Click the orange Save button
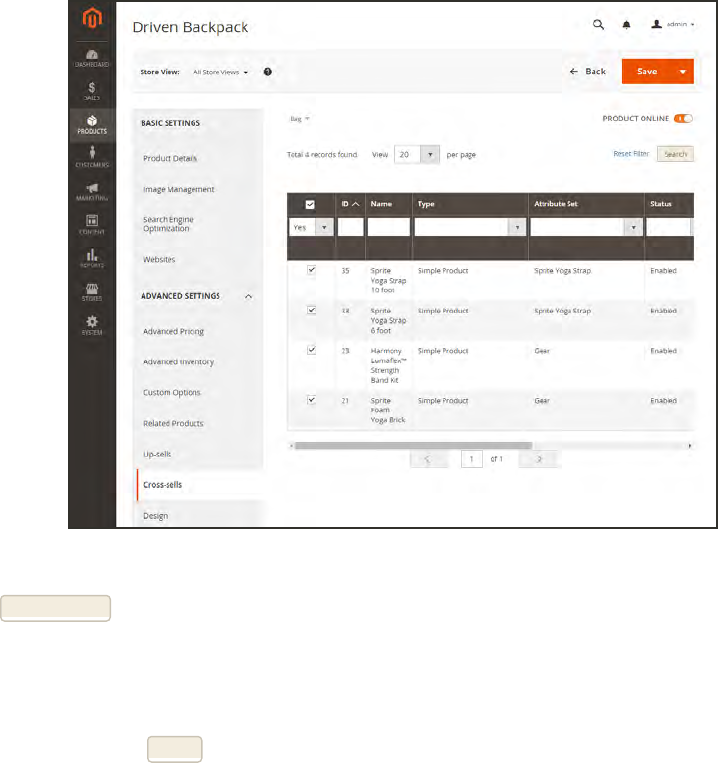The width and height of the screenshot is (719, 763). [x=647, y=72]
